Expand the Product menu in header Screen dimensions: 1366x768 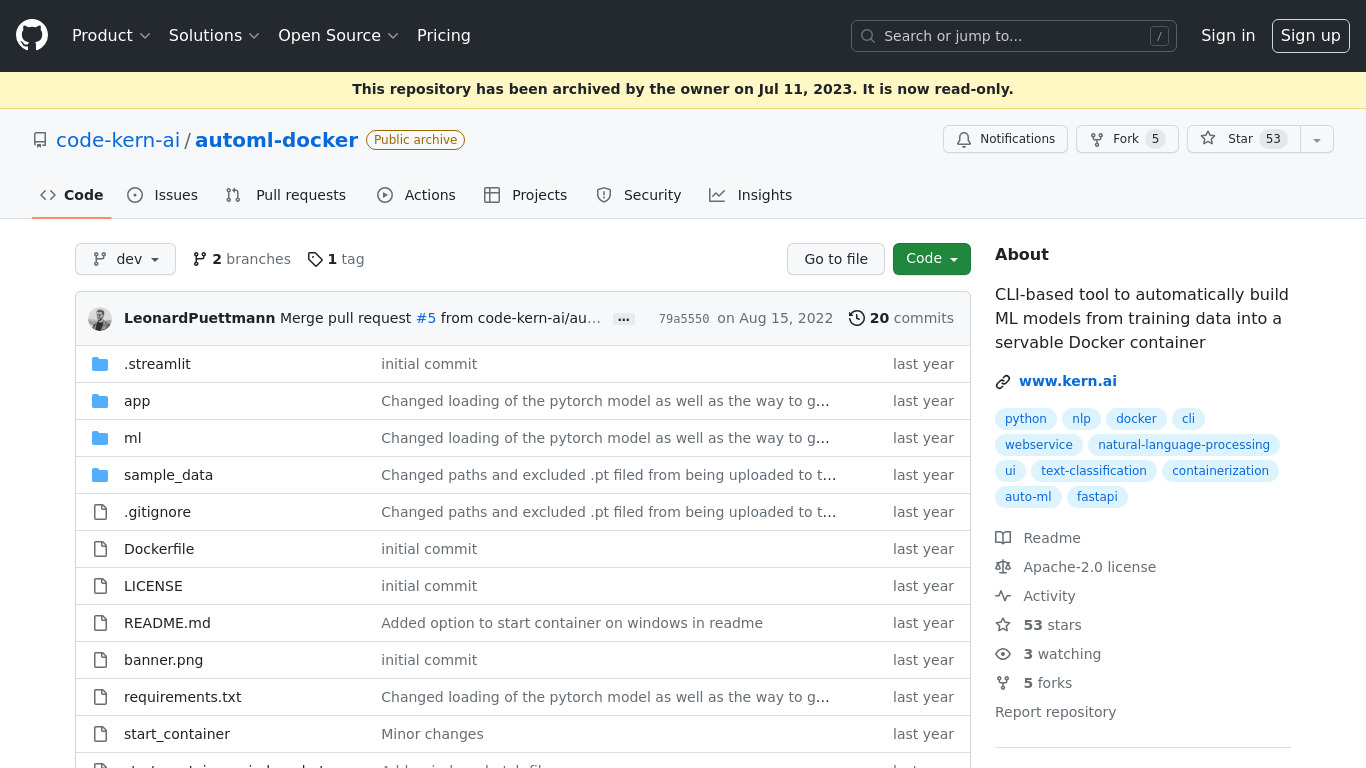coord(111,36)
